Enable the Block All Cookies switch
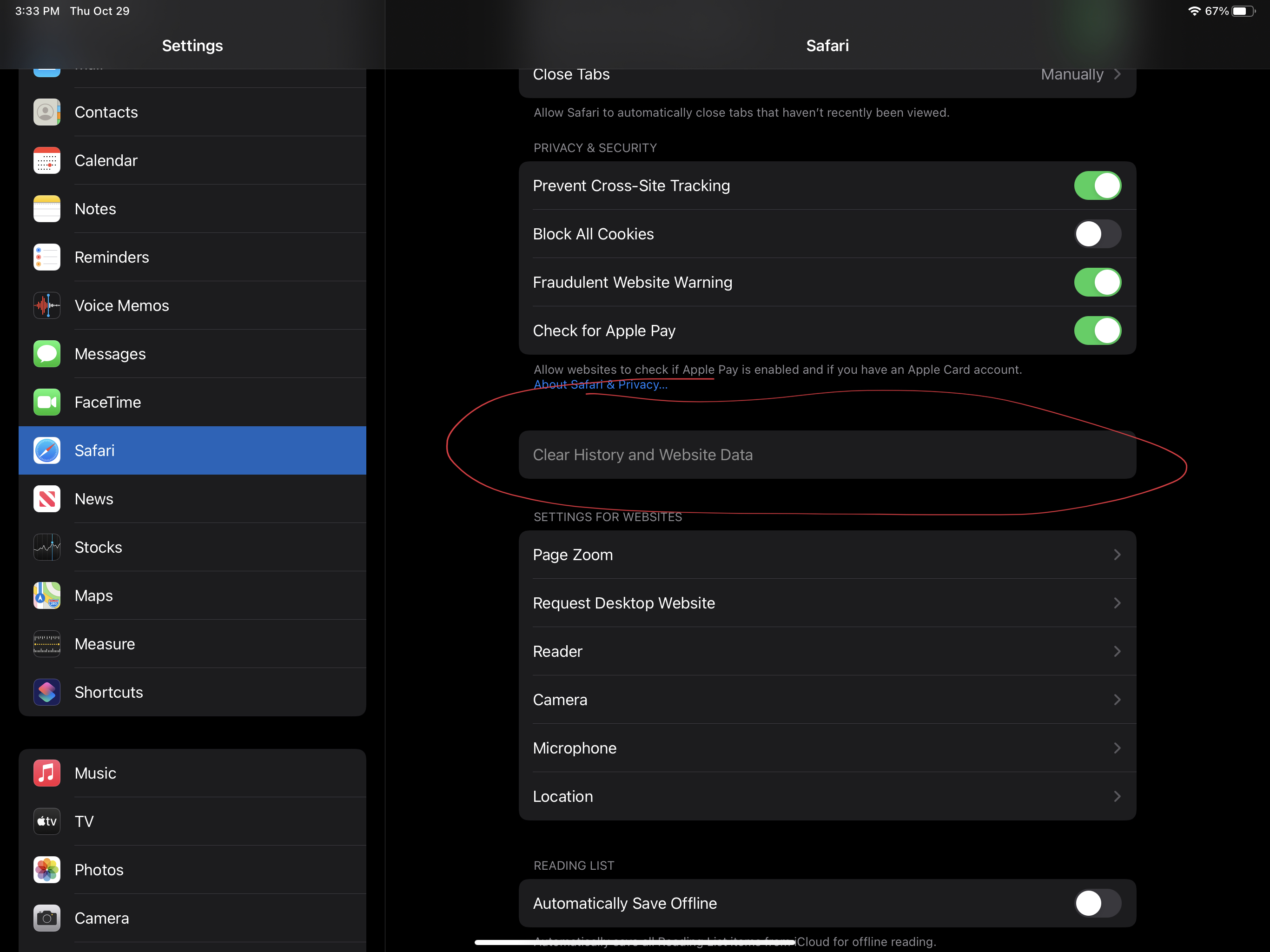This screenshot has height=952, width=1270. (1097, 234)
